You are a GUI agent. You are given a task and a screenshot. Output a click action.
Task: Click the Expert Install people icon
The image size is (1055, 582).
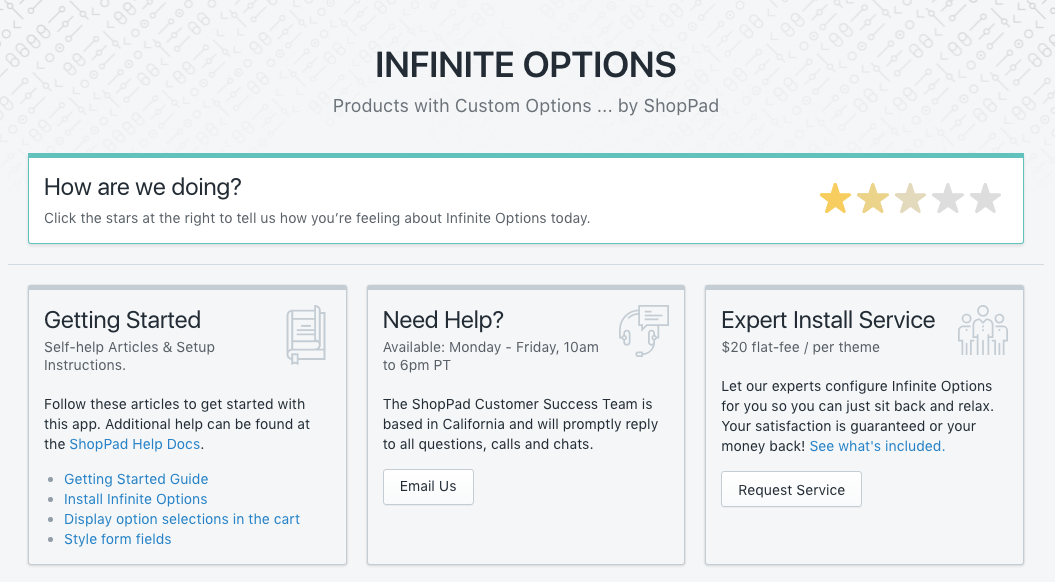983,330
